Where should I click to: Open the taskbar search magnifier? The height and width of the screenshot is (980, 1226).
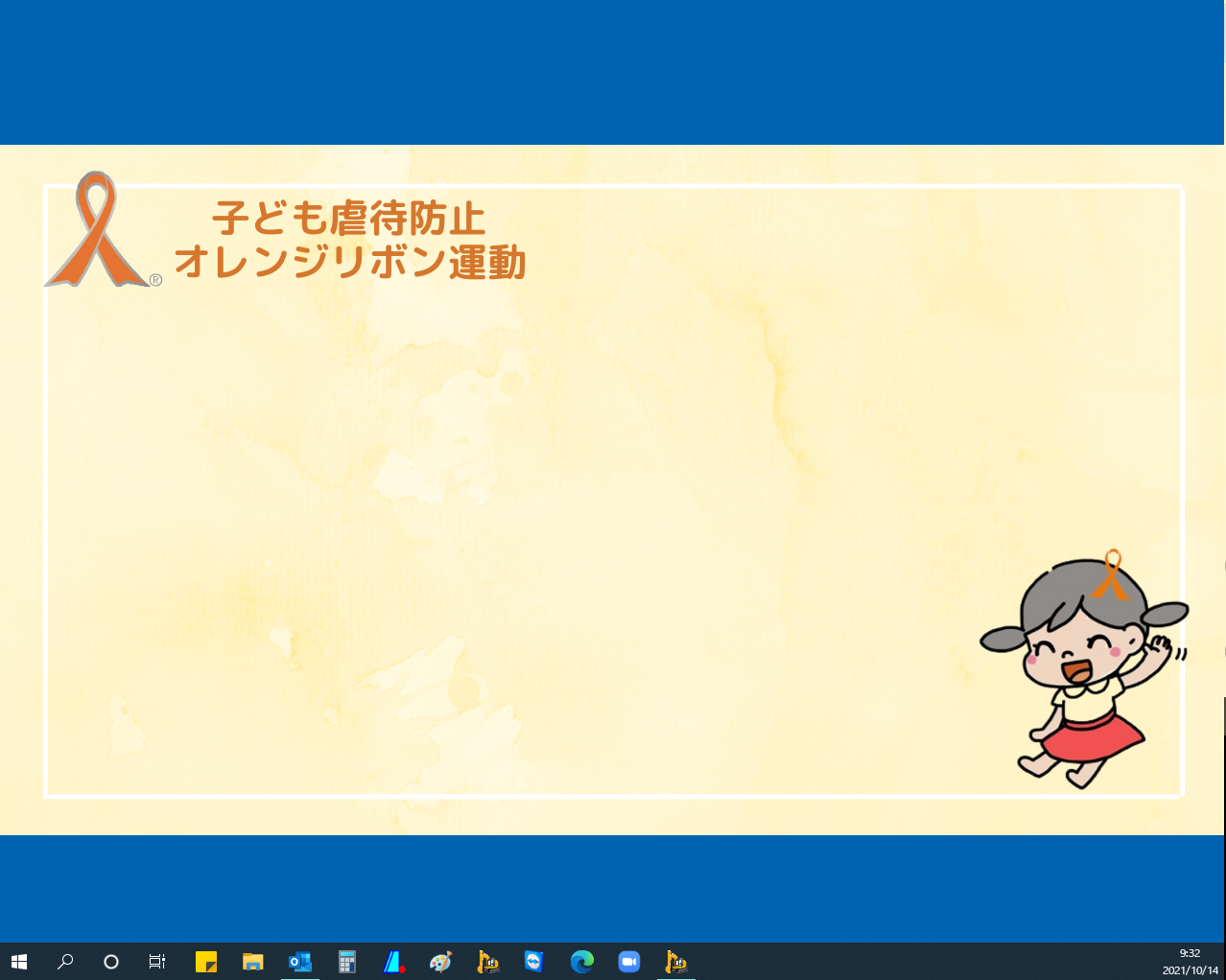[65, 962]
